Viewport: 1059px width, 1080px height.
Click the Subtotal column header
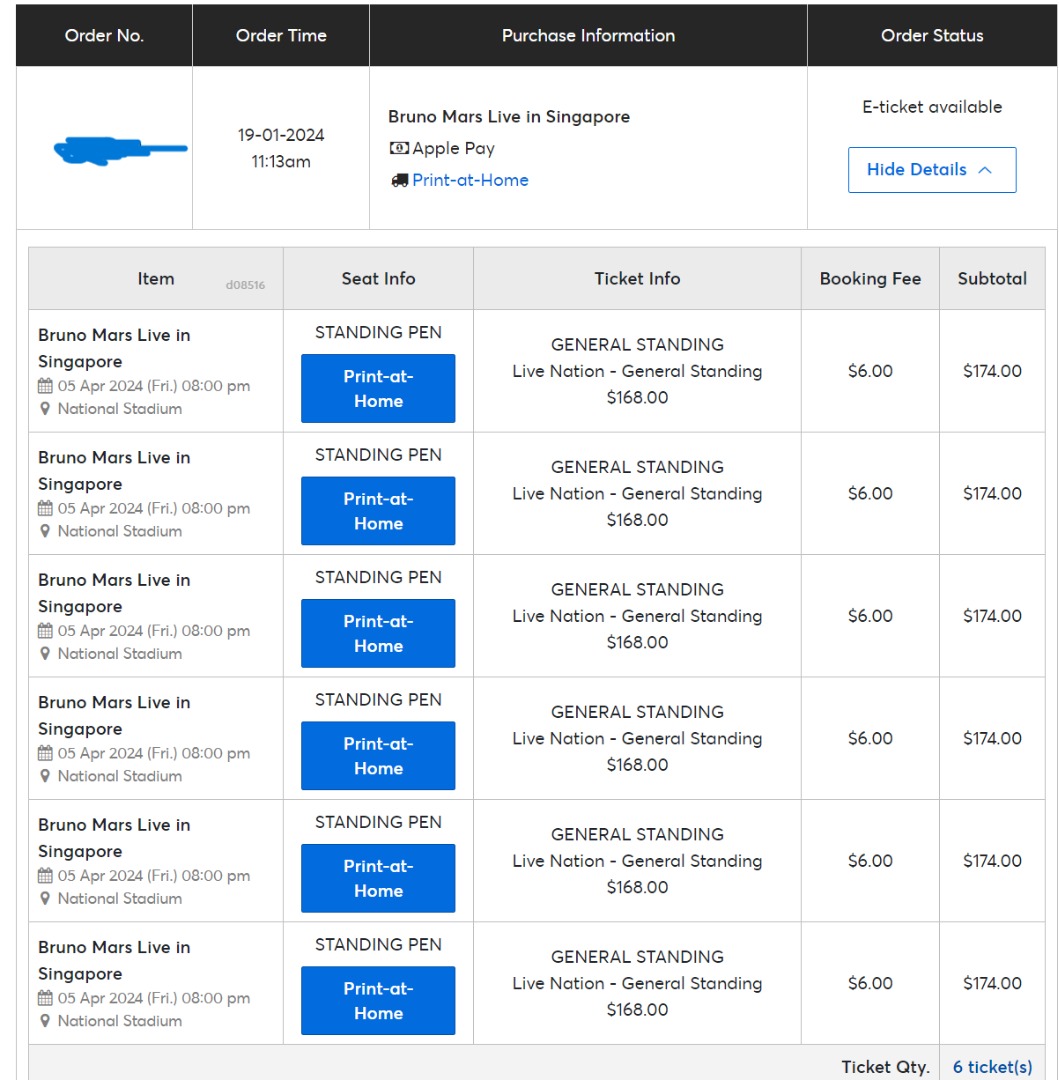click(992, 279)
